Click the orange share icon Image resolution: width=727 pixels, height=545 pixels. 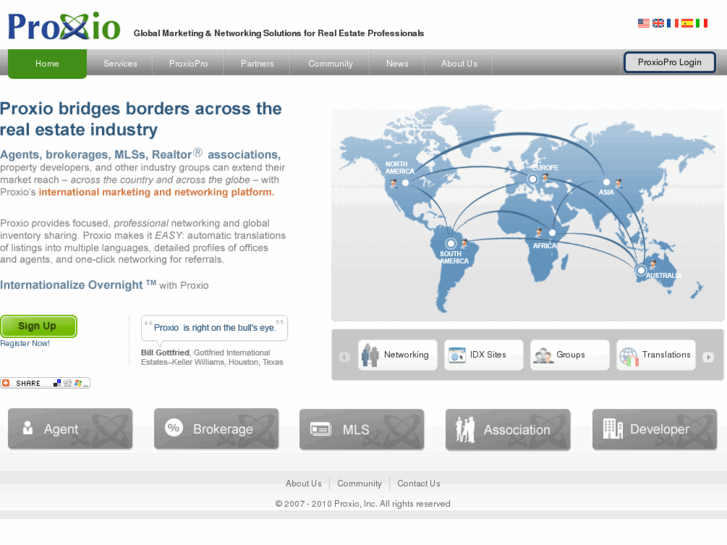pos(6,383)
